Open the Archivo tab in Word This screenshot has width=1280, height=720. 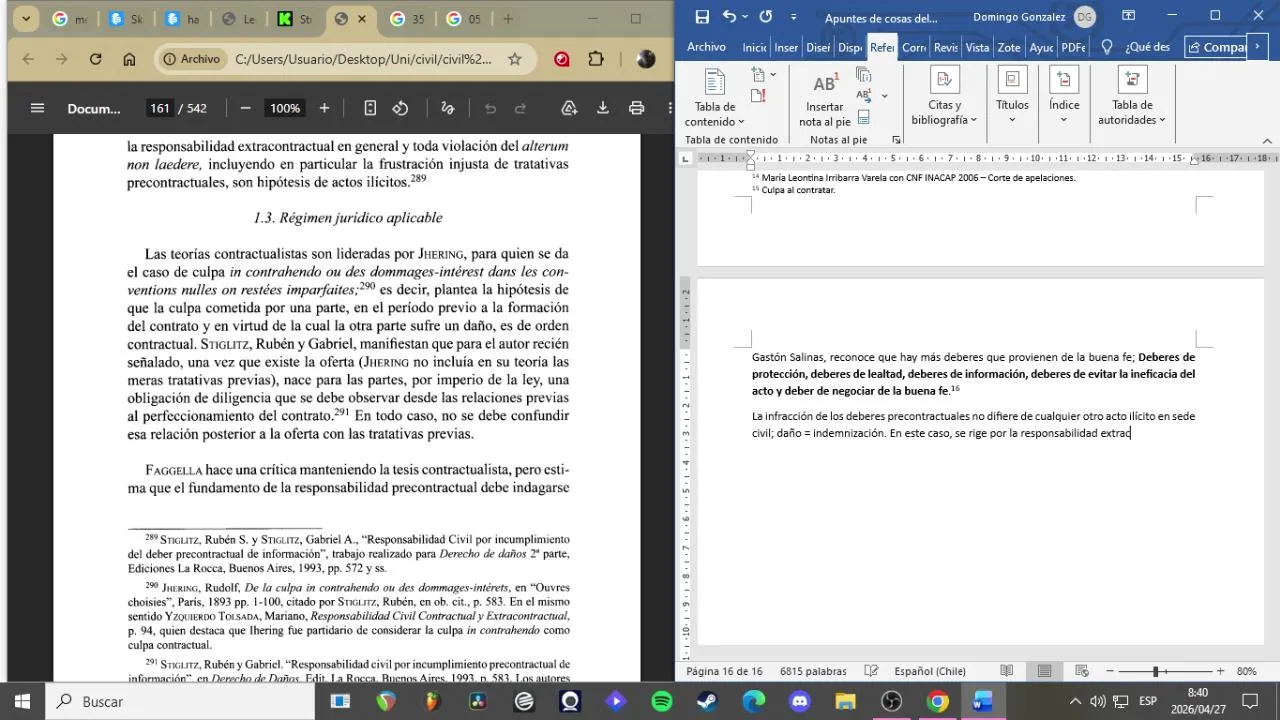coord(706,47)
